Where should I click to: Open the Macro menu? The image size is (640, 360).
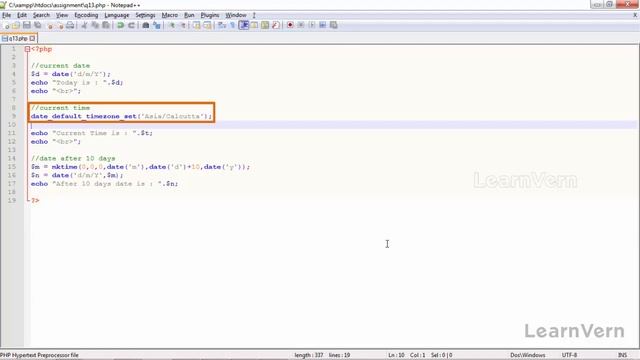coord(170,15)
